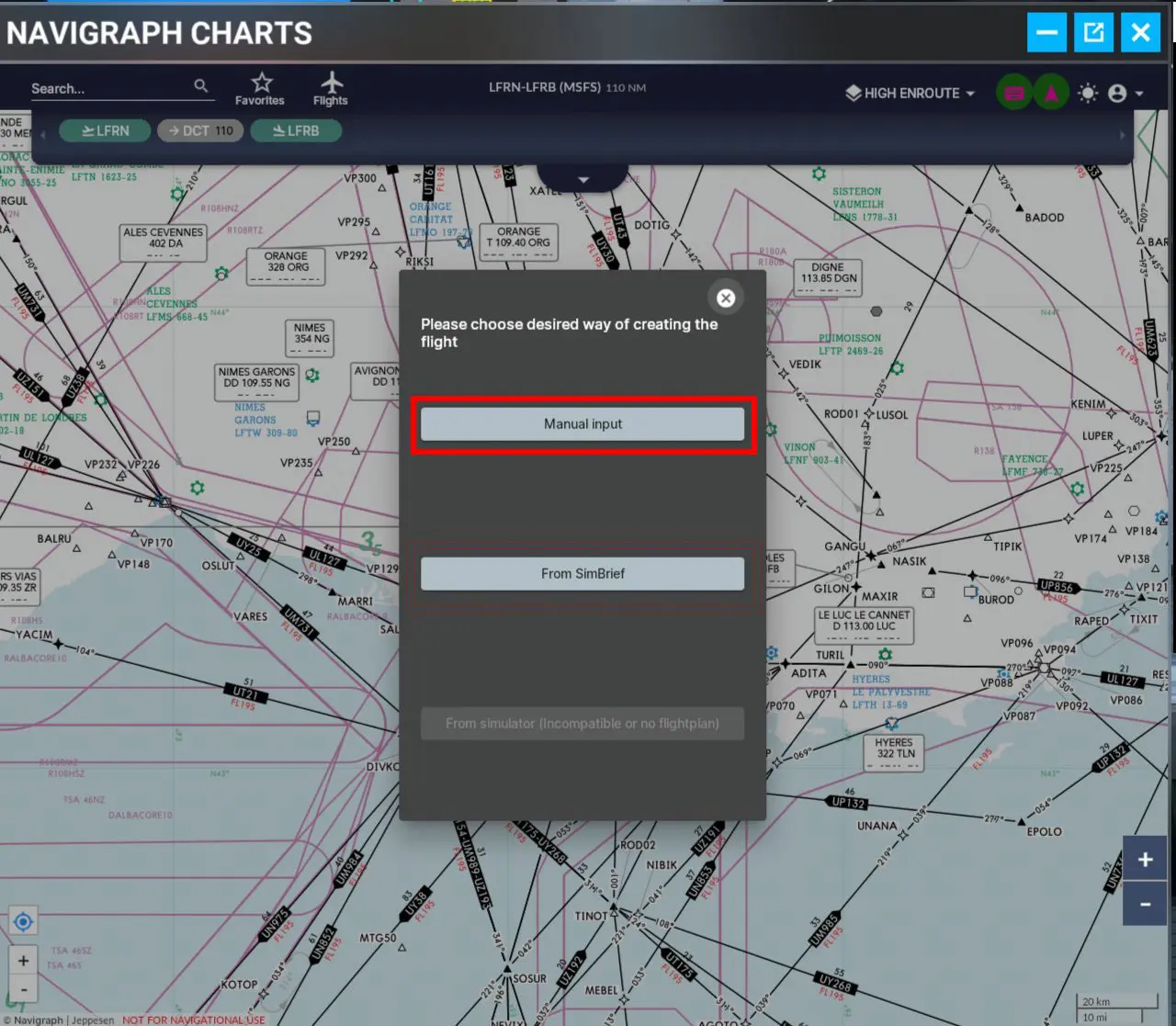Close the flight creation dialog

[726, 298]
